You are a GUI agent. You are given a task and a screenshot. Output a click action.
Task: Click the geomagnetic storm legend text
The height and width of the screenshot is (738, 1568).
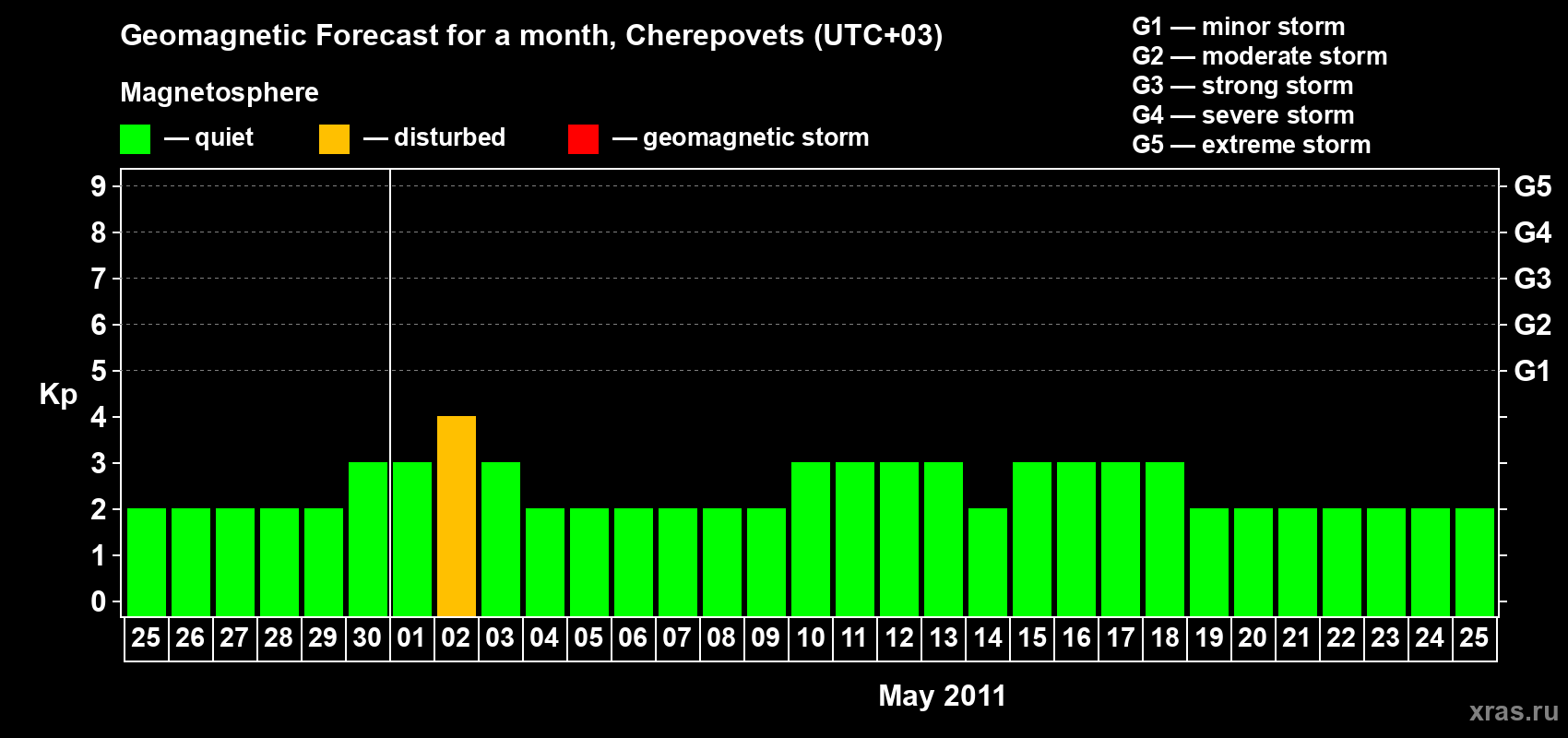pyautogui.click(x=756, y=138)
